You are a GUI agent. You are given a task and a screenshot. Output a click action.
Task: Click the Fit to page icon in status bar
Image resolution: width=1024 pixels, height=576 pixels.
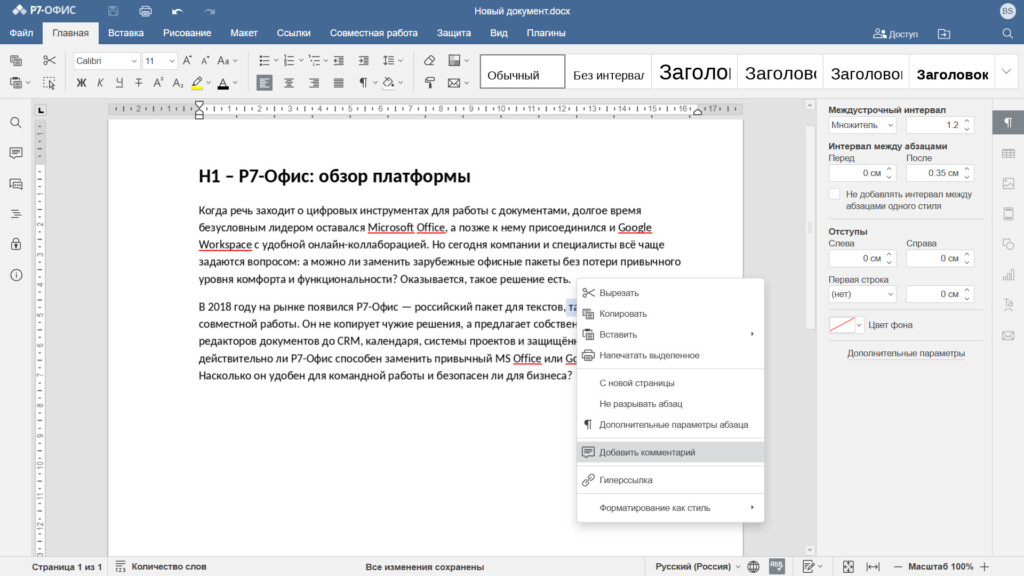[848, 567]
